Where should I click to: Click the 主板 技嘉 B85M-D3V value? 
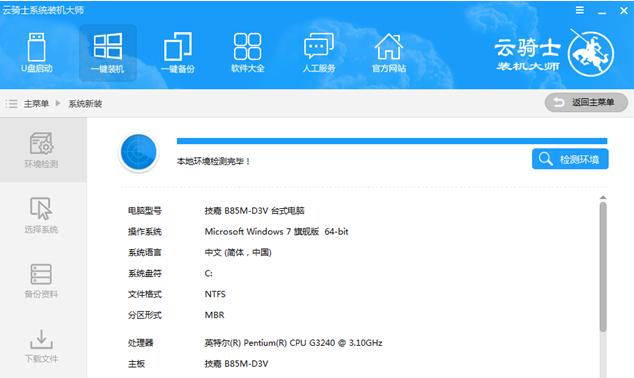click(236, 364)
